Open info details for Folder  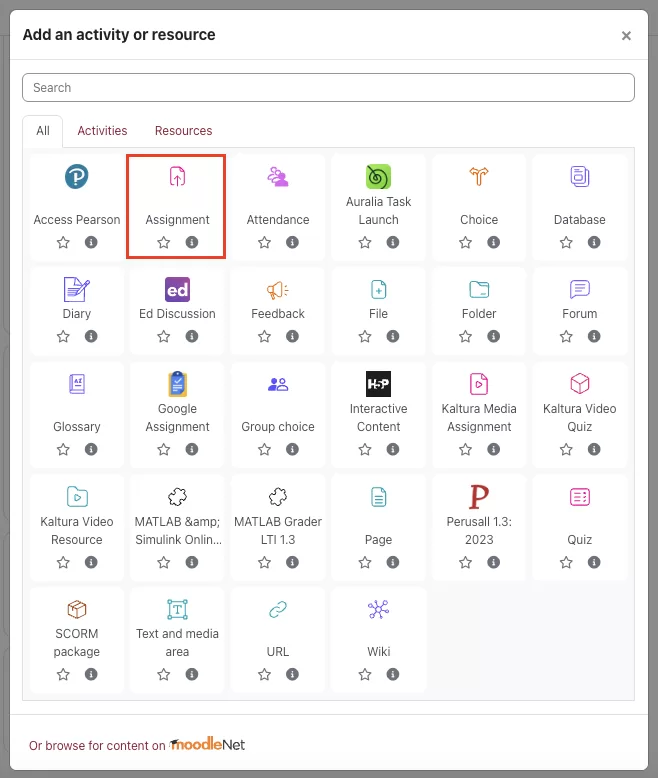pos(493,336)
